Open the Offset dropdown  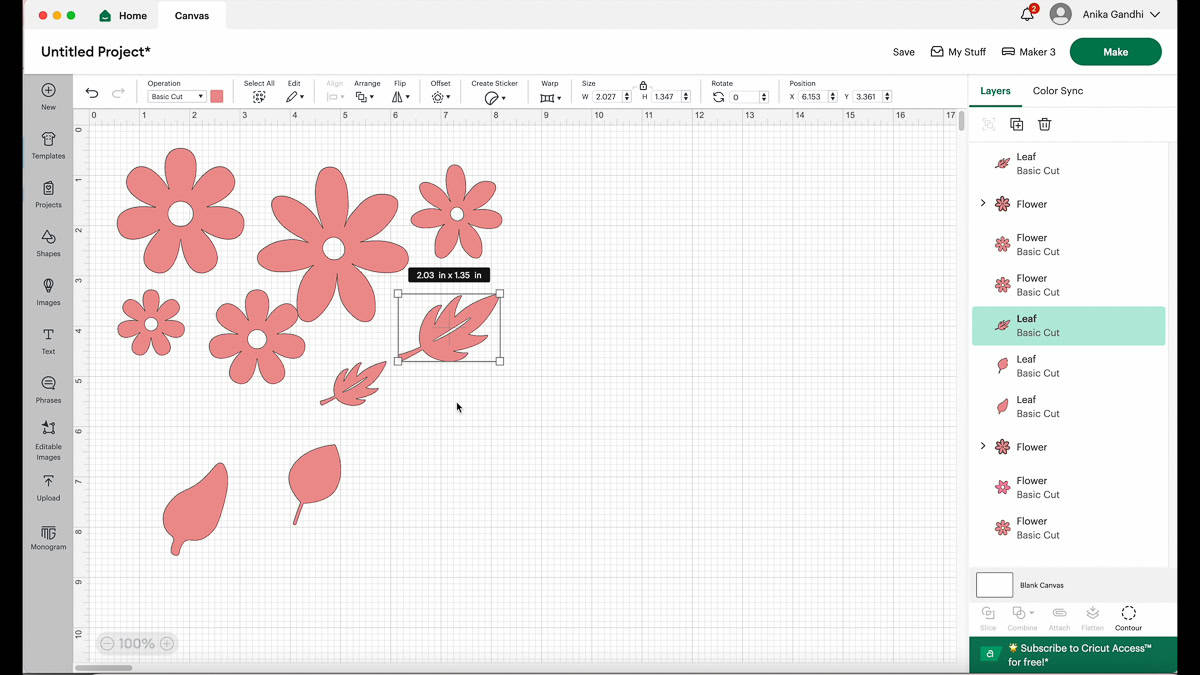click(x=441, y=97)
